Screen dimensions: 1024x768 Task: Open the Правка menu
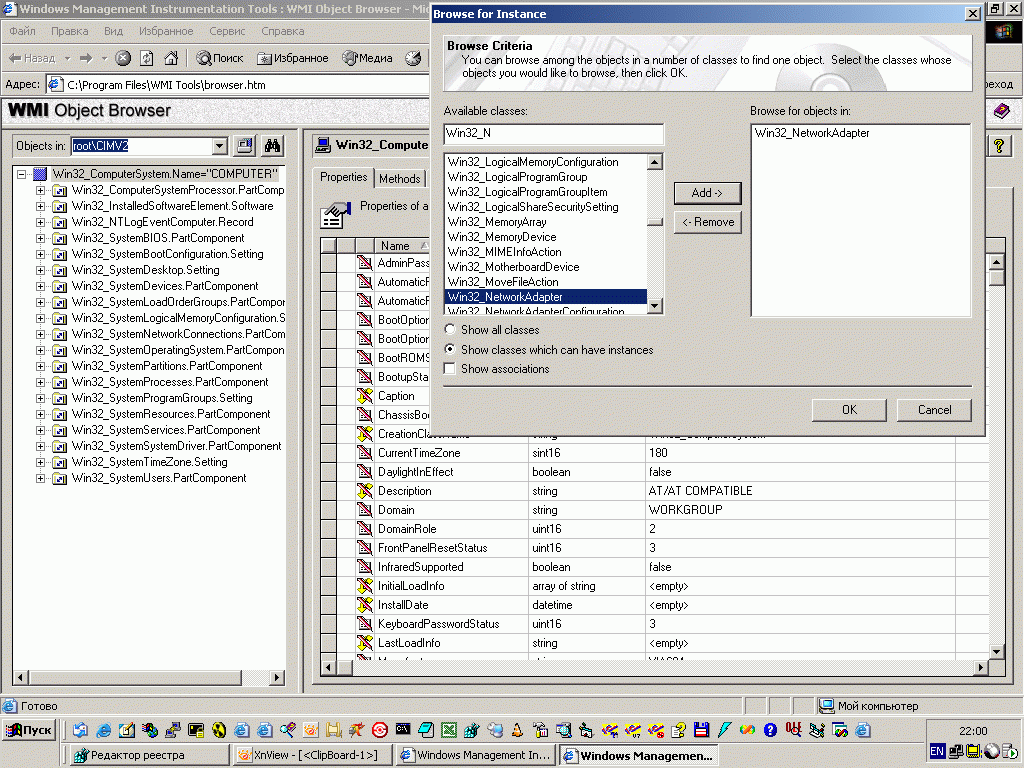[69, 31]
